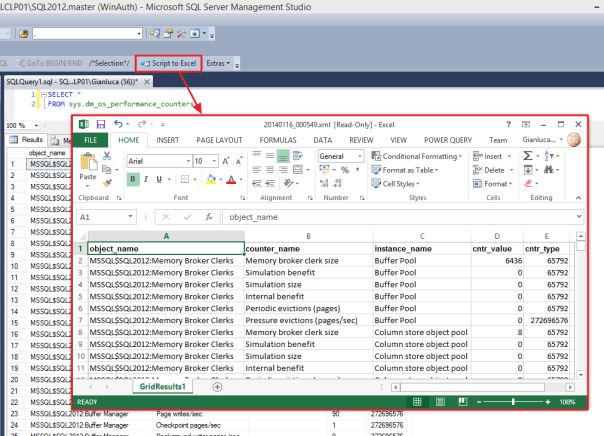Collapse the Excel ribbon with chevron

click(x=578, y=198)
